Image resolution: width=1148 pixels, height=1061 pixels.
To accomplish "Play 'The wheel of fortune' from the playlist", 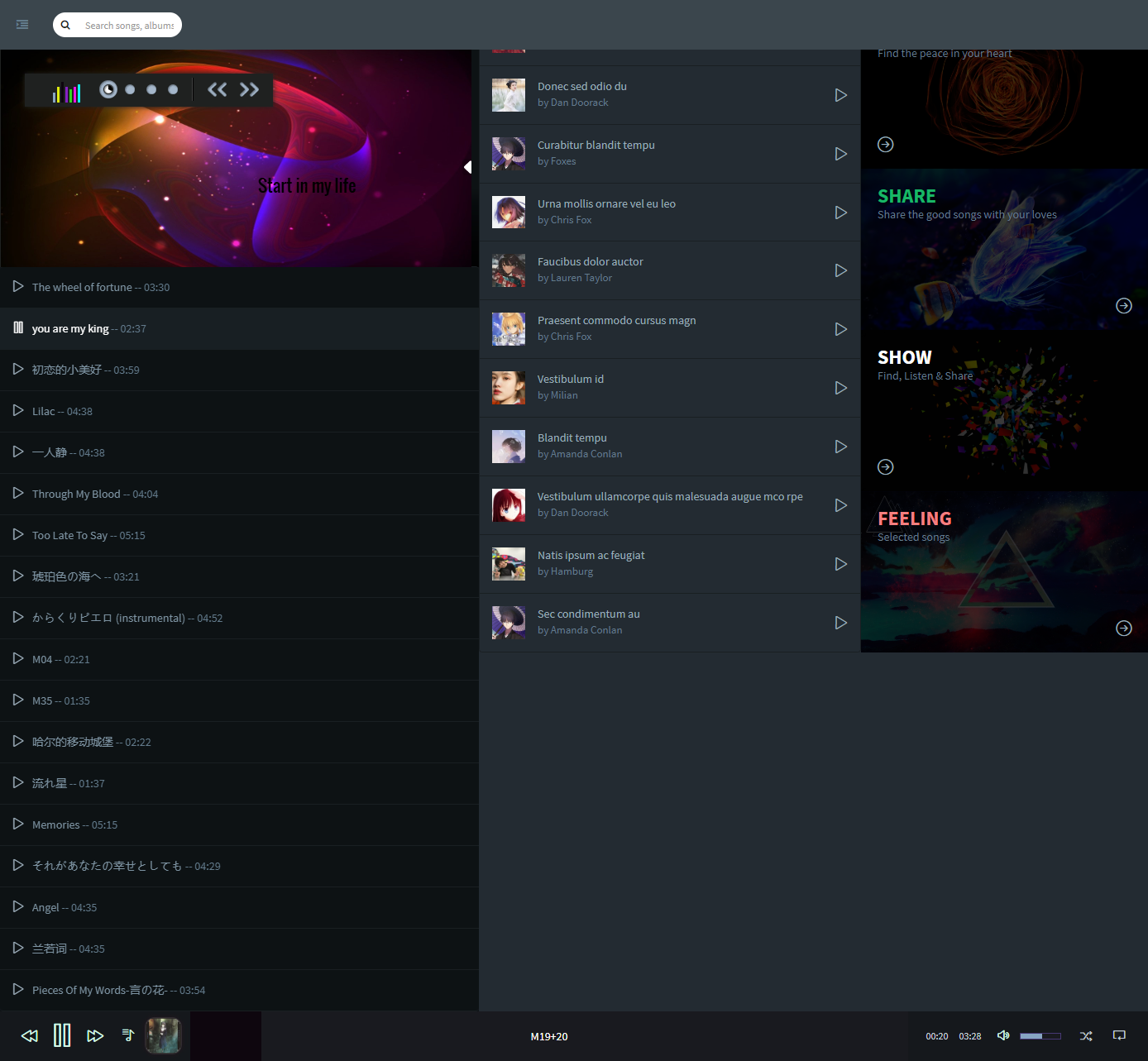I will (x=18, y=286).
